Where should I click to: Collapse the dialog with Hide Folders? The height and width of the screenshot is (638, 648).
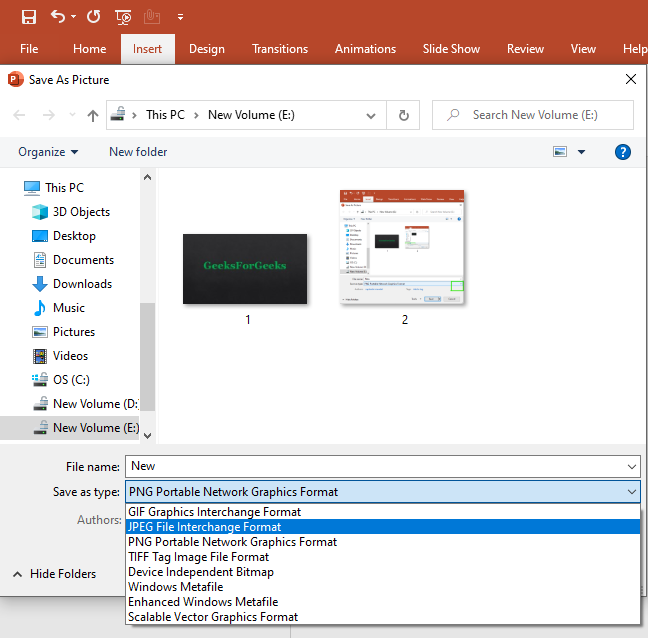[55, 574]
